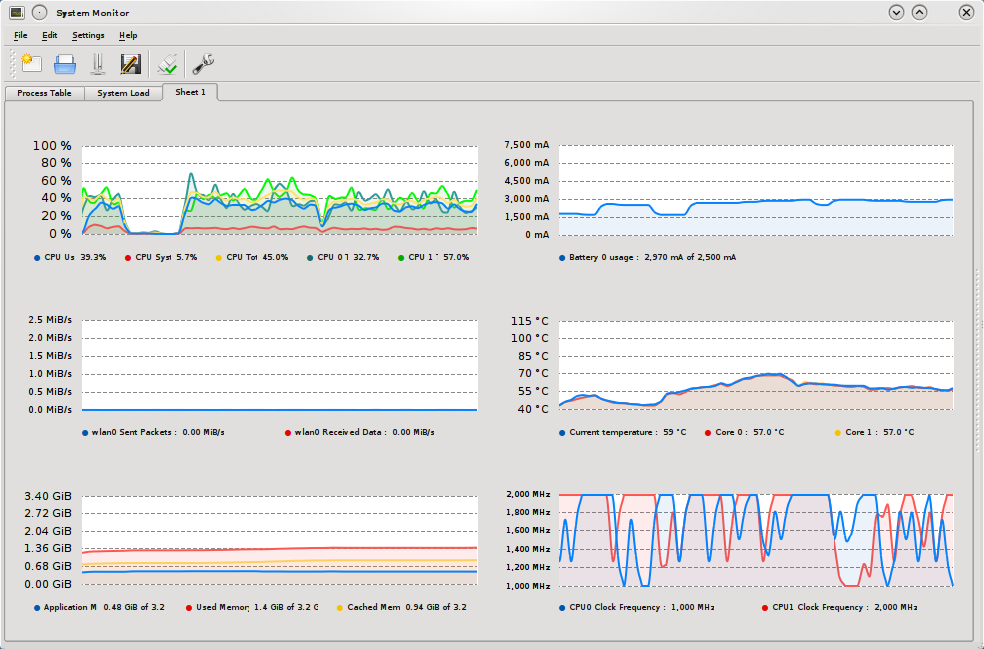Click the wlan0 network traffic graph
The height and width of the screenshot is (649, 984).
pos(279,365)
